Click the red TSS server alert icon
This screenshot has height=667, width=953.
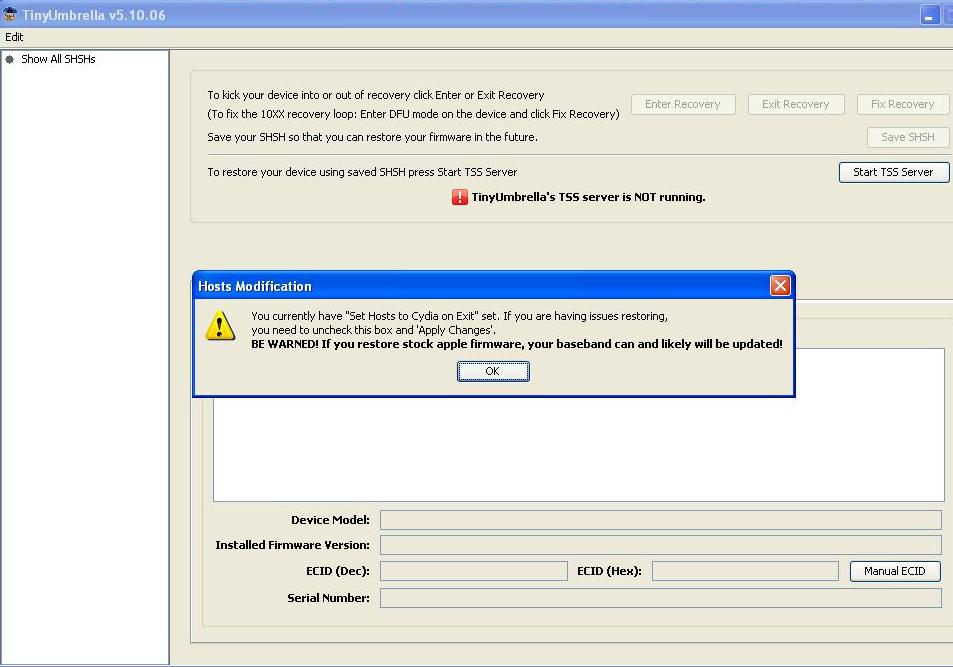(459, 197)
